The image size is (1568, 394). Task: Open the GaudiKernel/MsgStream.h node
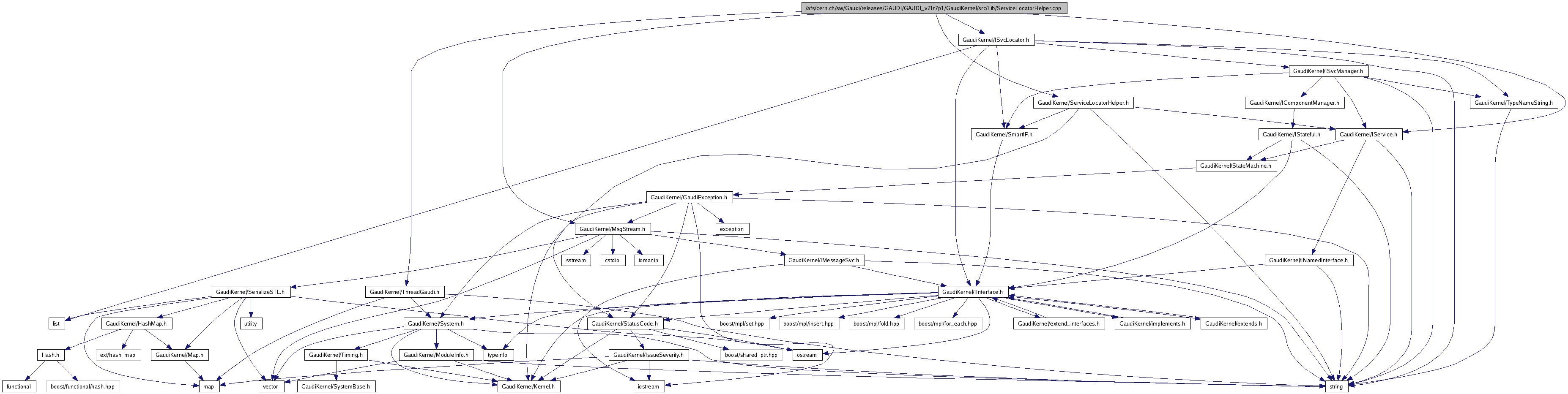point(613,229)
